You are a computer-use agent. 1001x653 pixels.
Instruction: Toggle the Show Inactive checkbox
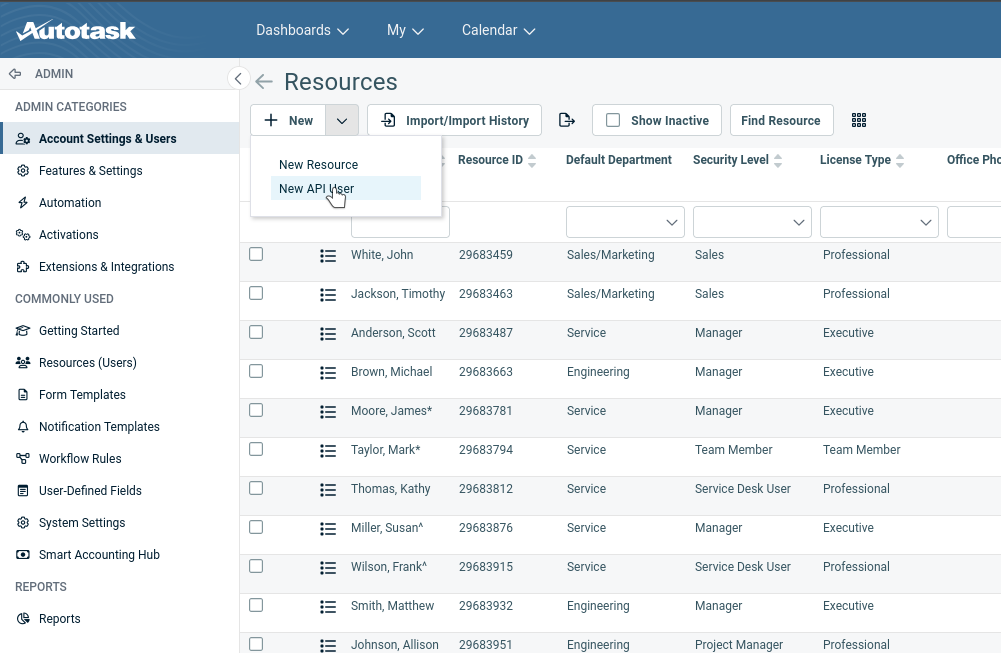(613, 120)
